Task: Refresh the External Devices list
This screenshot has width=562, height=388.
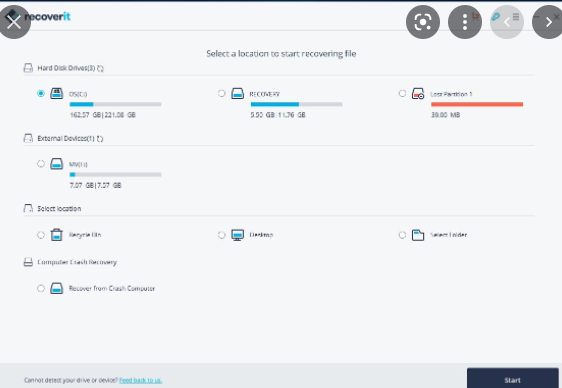Action: pos(100,139)
